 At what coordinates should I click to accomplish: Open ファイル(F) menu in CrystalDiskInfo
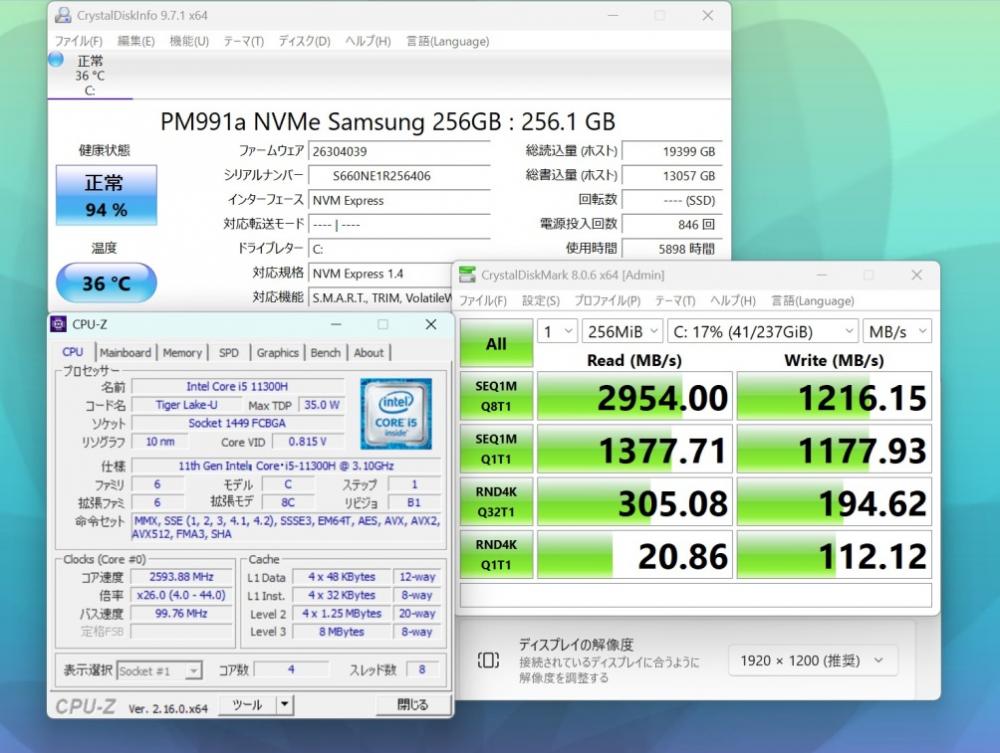[78, 41]
